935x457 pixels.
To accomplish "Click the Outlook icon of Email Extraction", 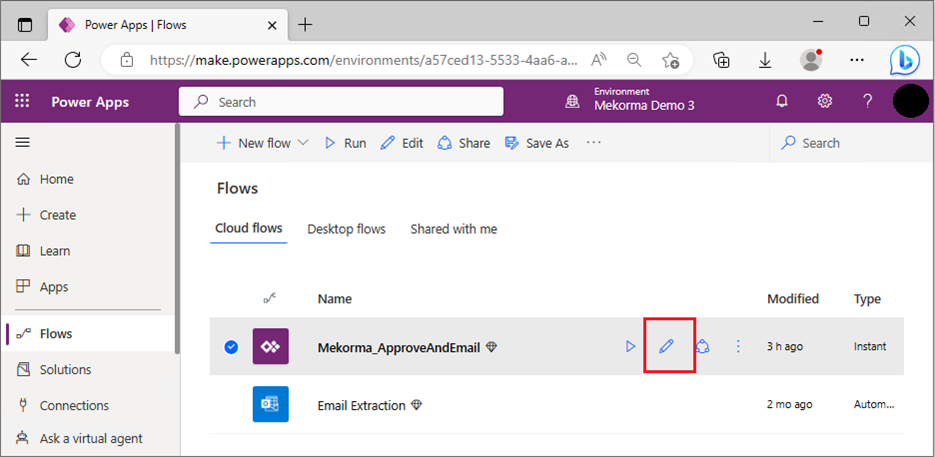I will click(271, 404).
